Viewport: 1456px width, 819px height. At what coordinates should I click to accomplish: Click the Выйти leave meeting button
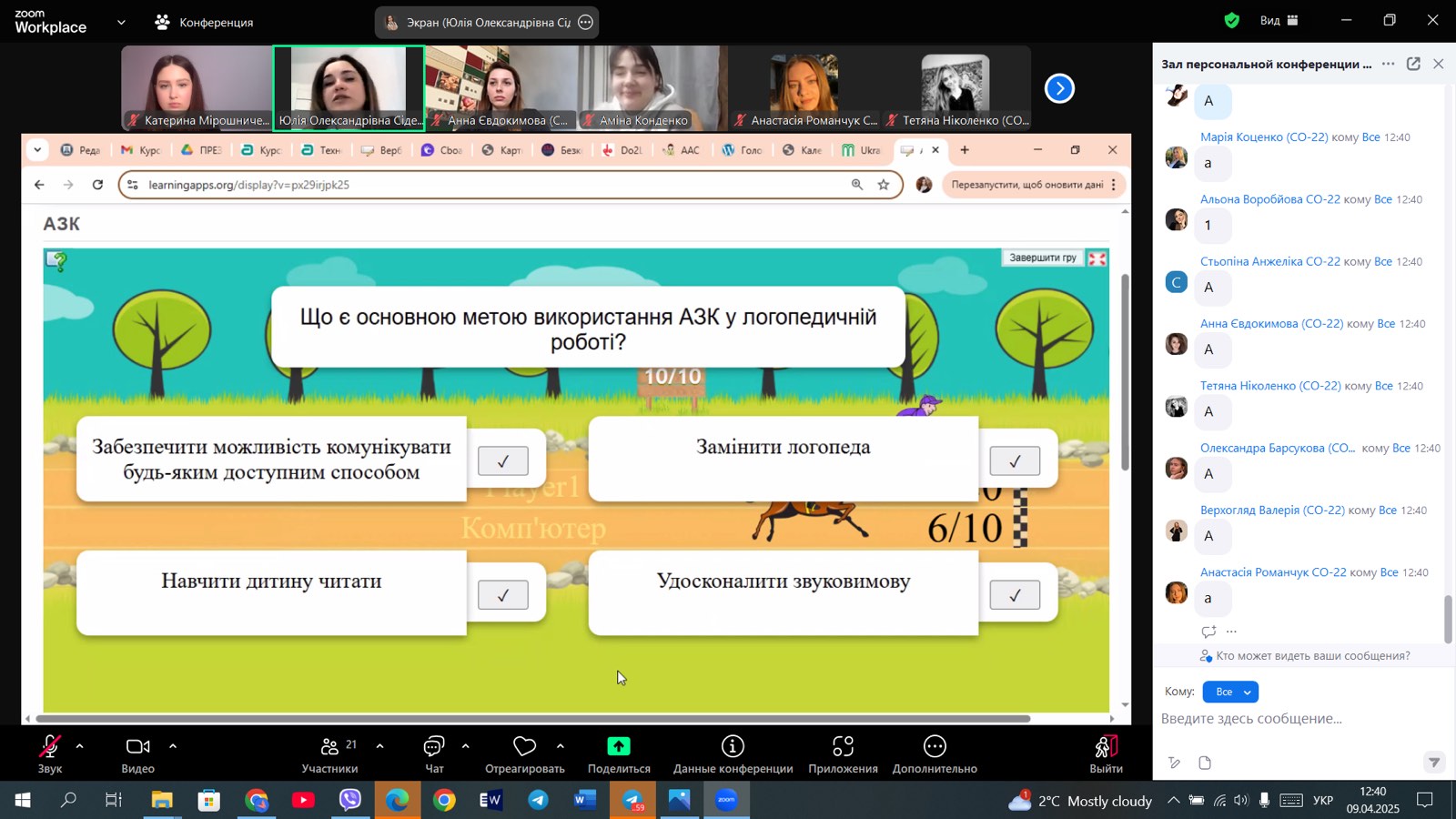pos(1106,753)
